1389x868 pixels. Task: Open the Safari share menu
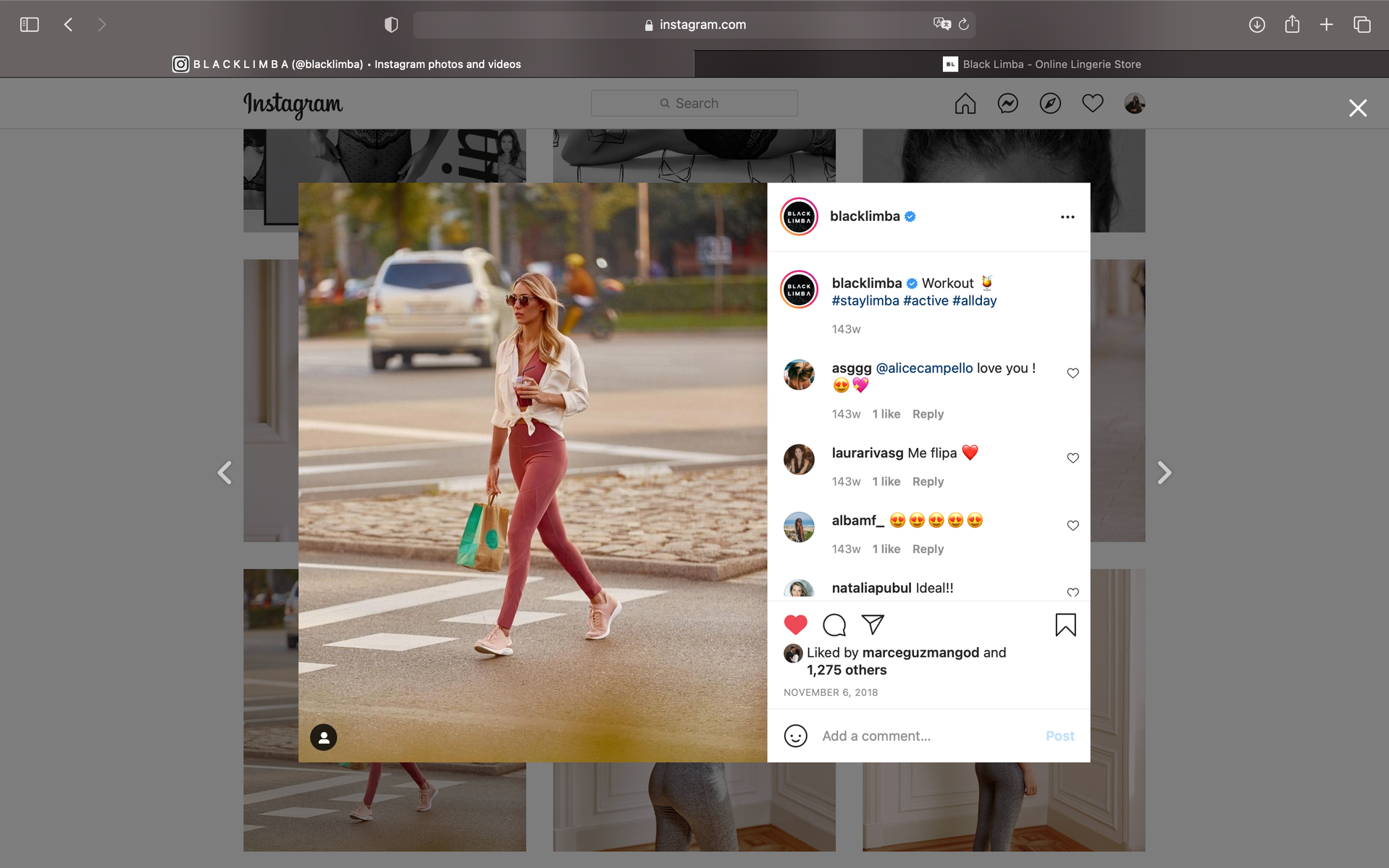[x=1292, y=24]
